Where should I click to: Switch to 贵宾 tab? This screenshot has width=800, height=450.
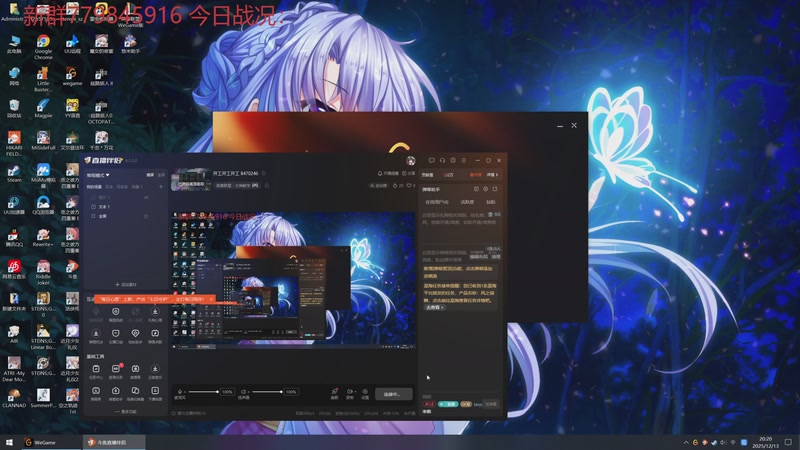[490, 202]
